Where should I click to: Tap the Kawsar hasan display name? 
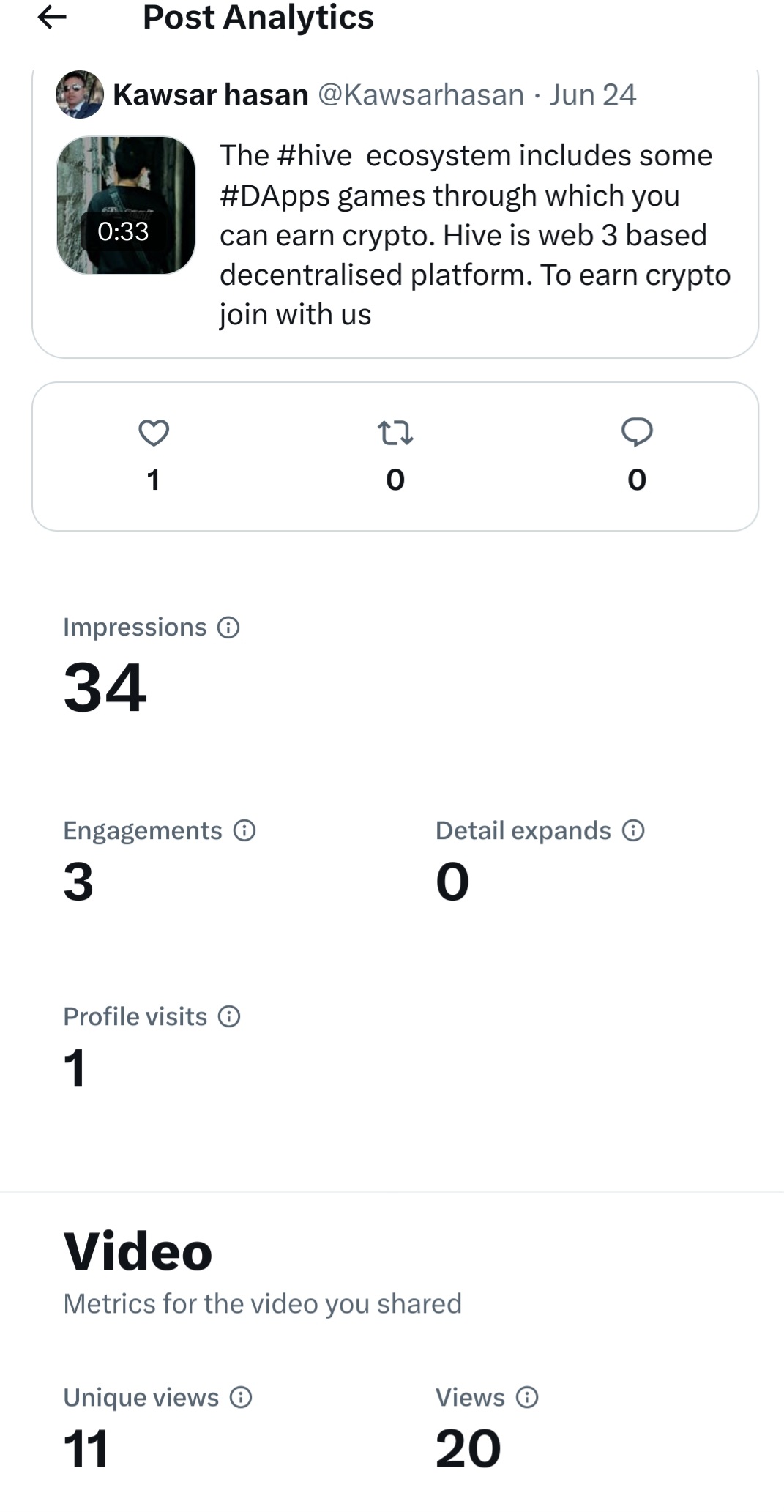pyautogui.click(x=211, y=94)
